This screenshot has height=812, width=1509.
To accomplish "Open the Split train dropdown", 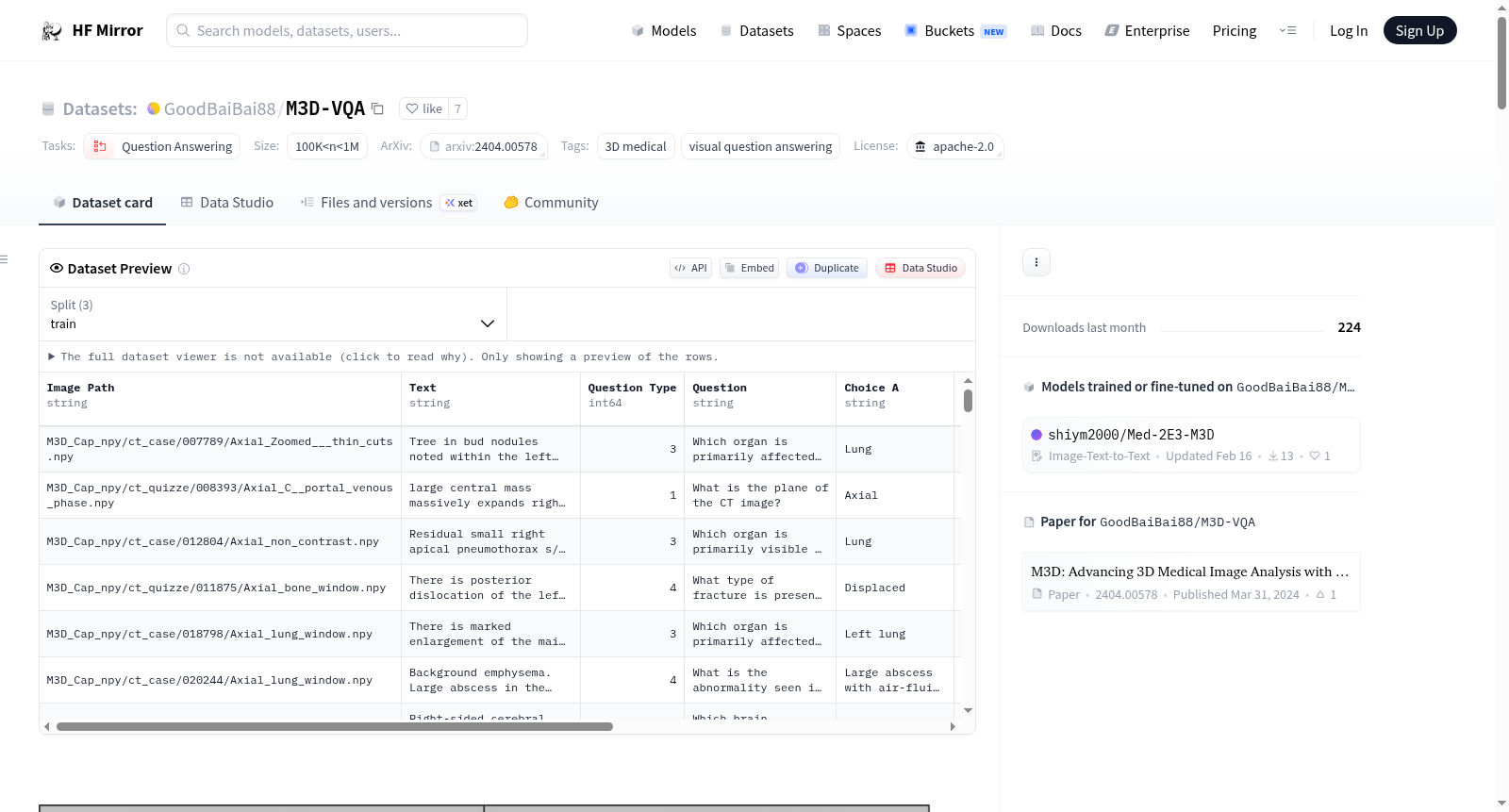I will point(273,314).
